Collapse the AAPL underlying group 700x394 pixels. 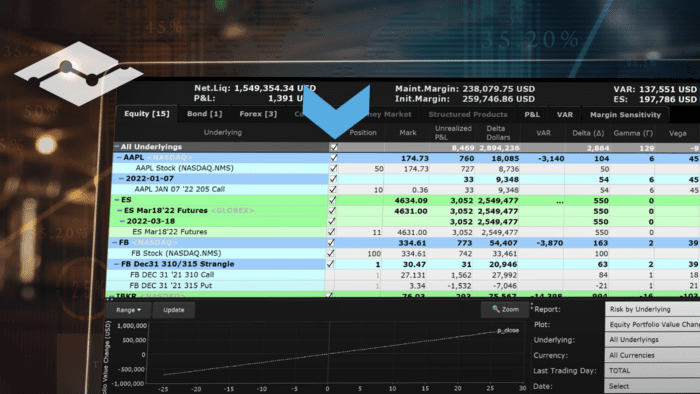pos(119,158)
